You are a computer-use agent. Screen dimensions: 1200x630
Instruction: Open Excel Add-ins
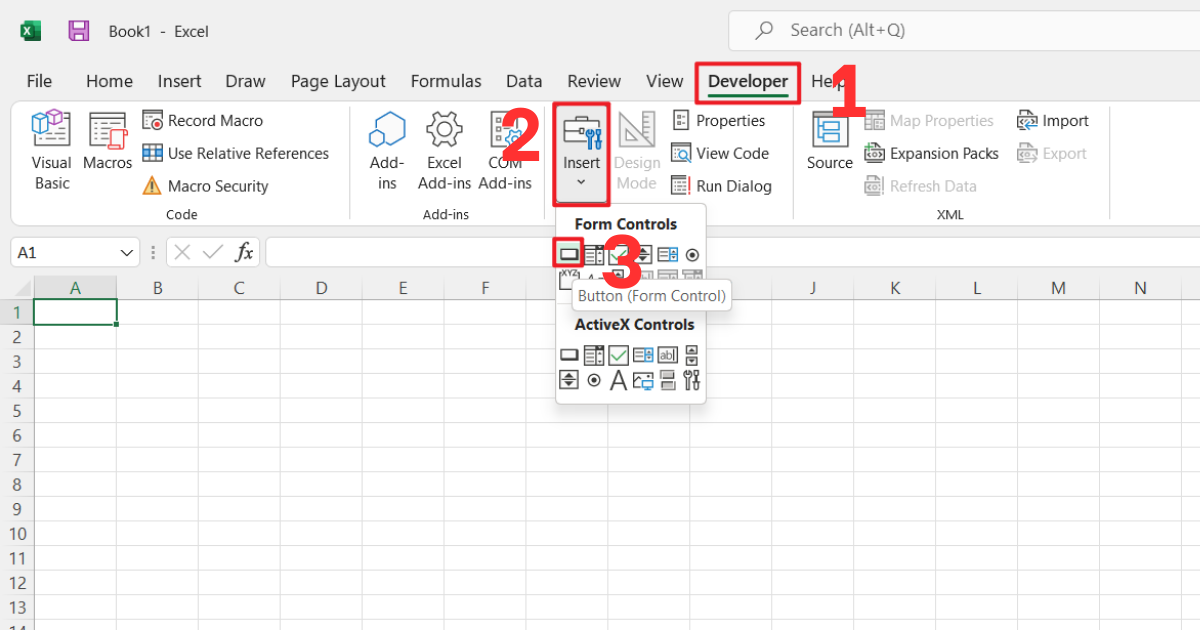coord(444,151)
